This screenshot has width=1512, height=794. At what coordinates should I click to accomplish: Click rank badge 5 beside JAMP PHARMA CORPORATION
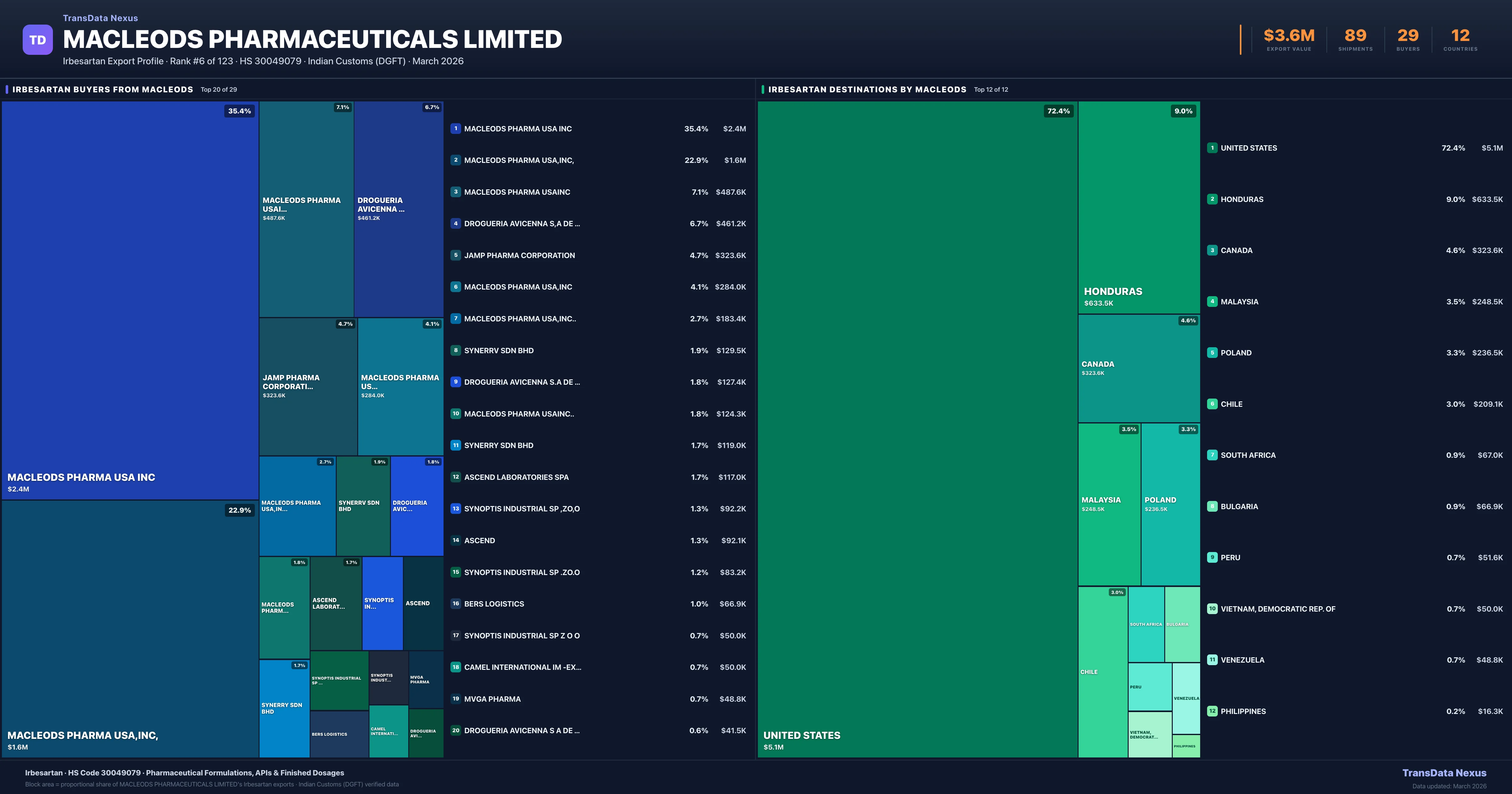[455, 256]
